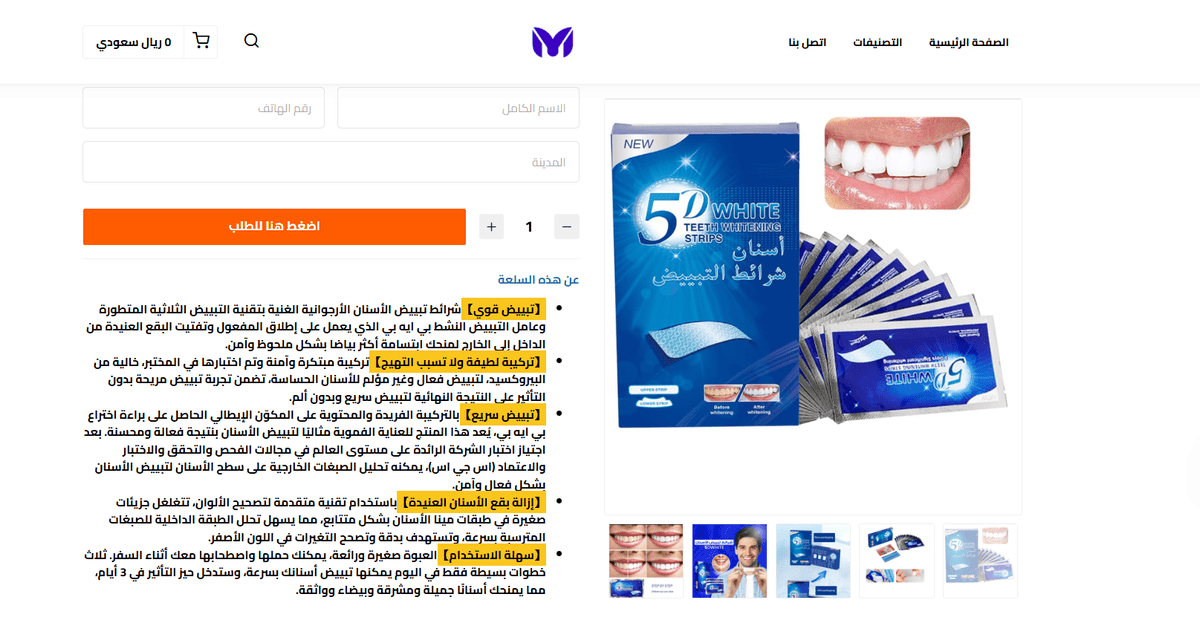1200x620 pixels.
Task: Focus the الاسم الكامل input field
Action: point(458,108)
